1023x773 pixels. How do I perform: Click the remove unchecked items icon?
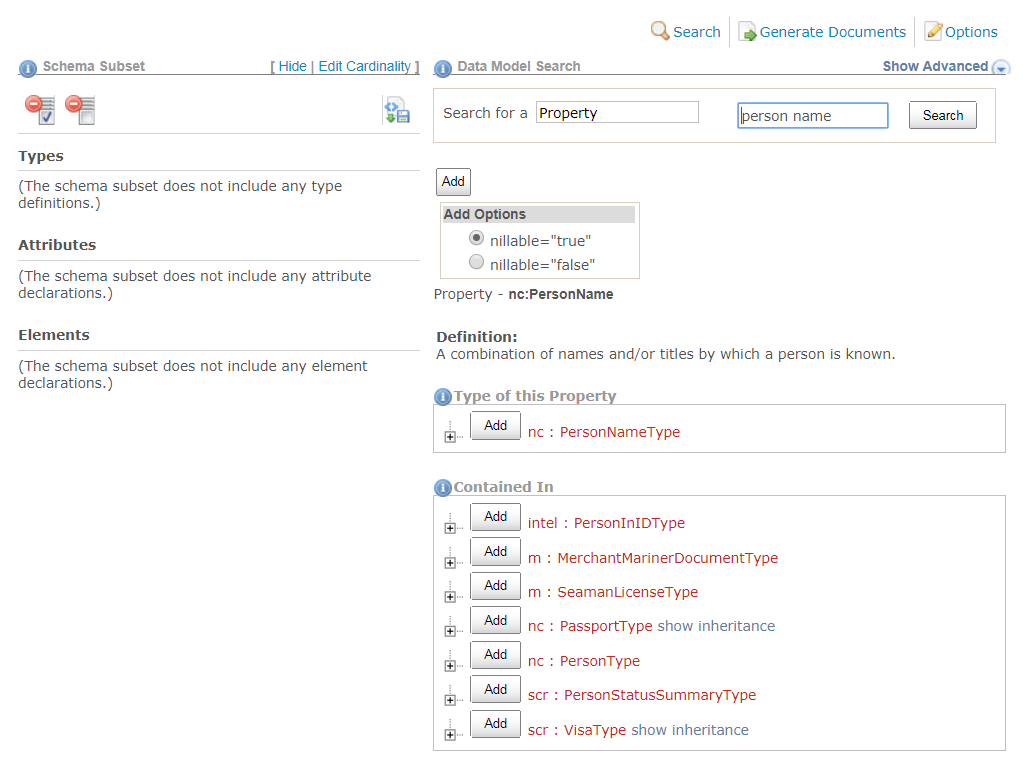click(x=80, y=109)
